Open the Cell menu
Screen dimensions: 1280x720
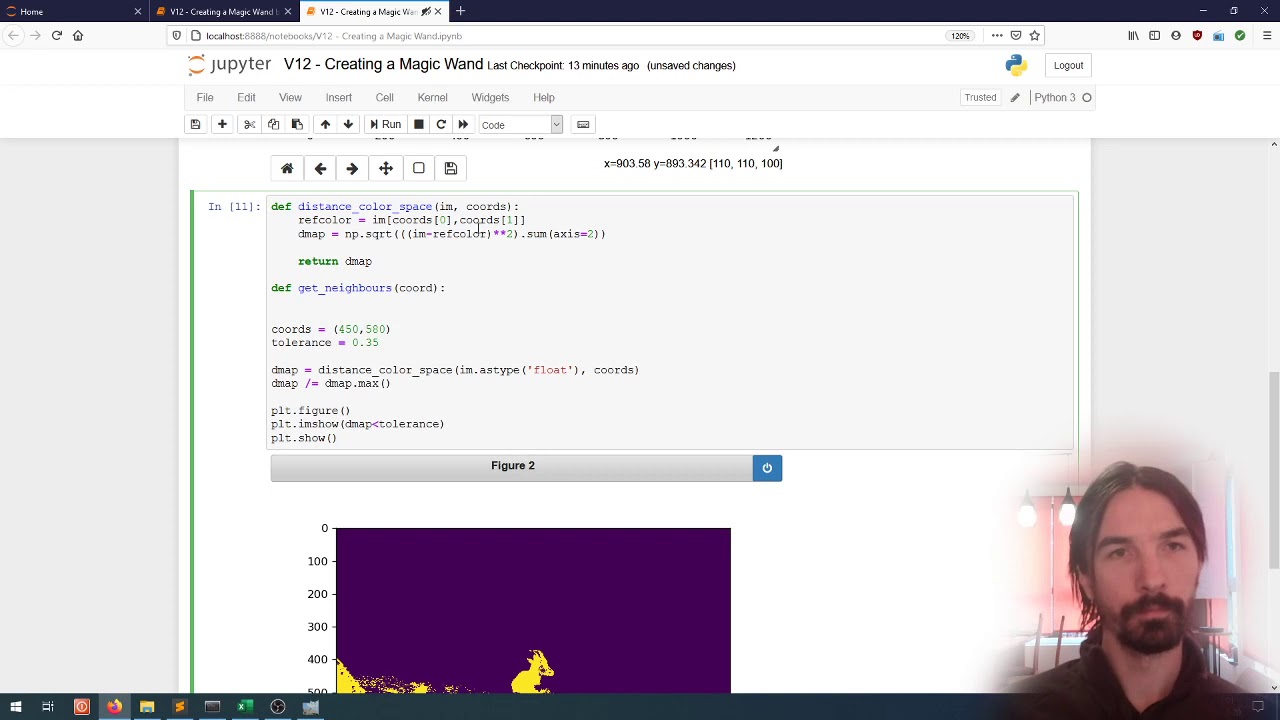click(x=384, y=97)
